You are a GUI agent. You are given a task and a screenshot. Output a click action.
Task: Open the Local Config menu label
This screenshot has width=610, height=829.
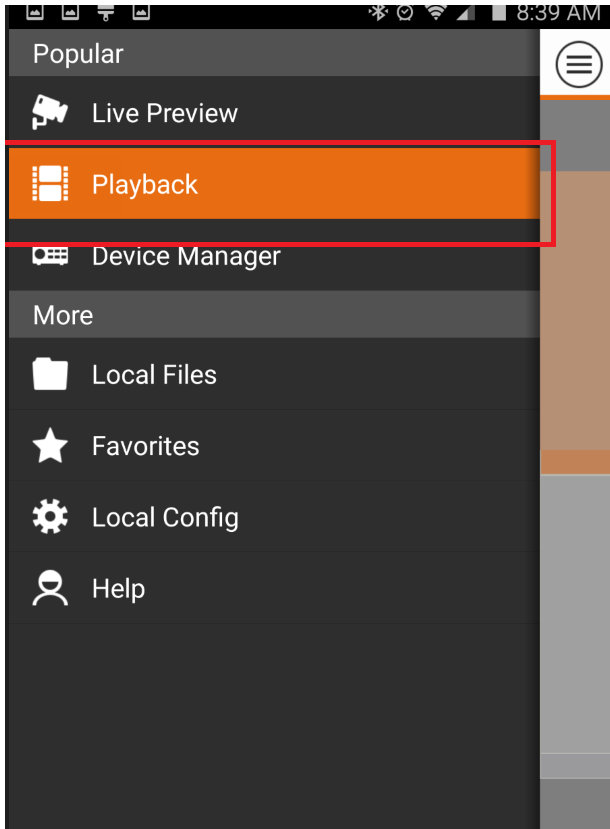165,518
